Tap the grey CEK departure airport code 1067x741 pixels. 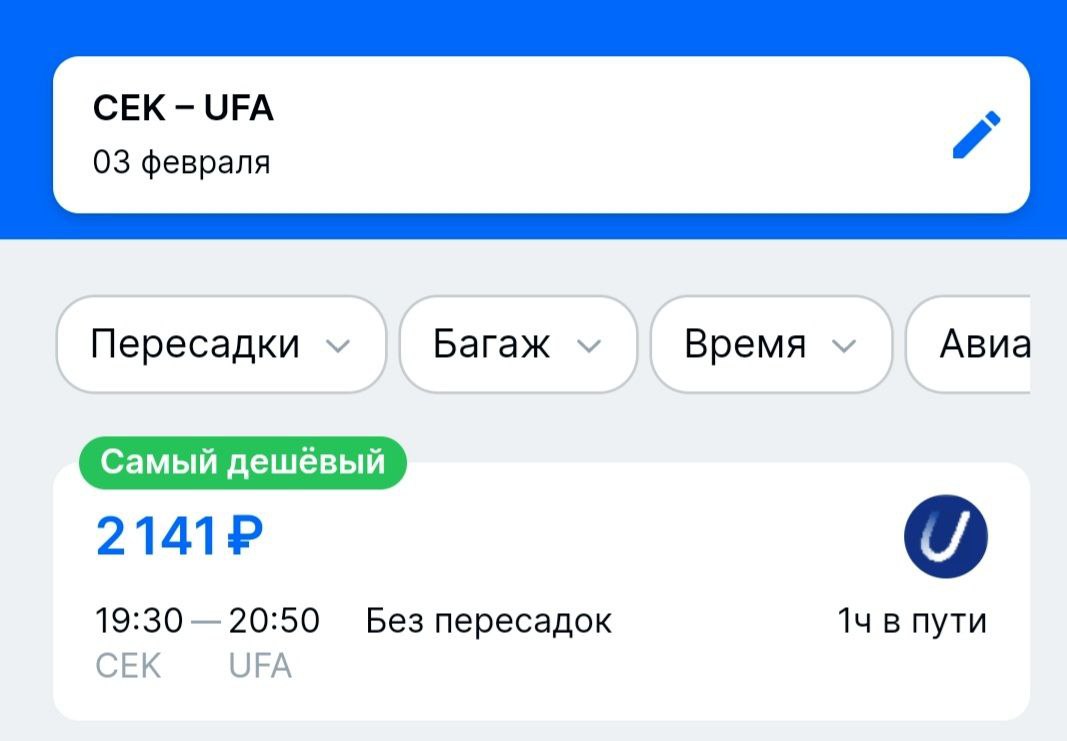[x=128, y=665]
